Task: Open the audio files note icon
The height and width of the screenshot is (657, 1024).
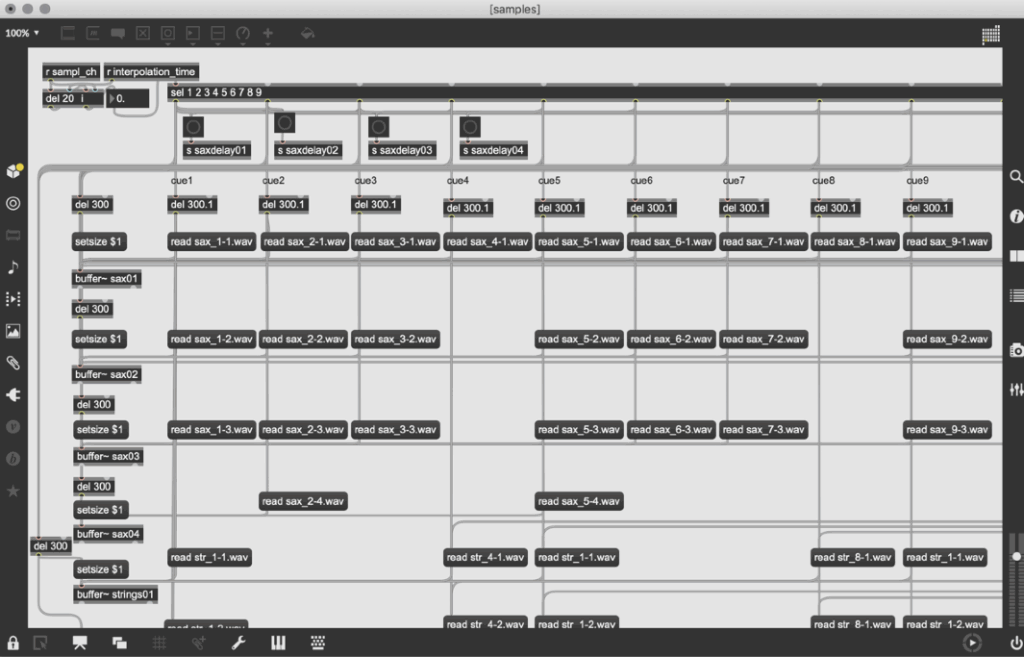Action: (14, 267)
